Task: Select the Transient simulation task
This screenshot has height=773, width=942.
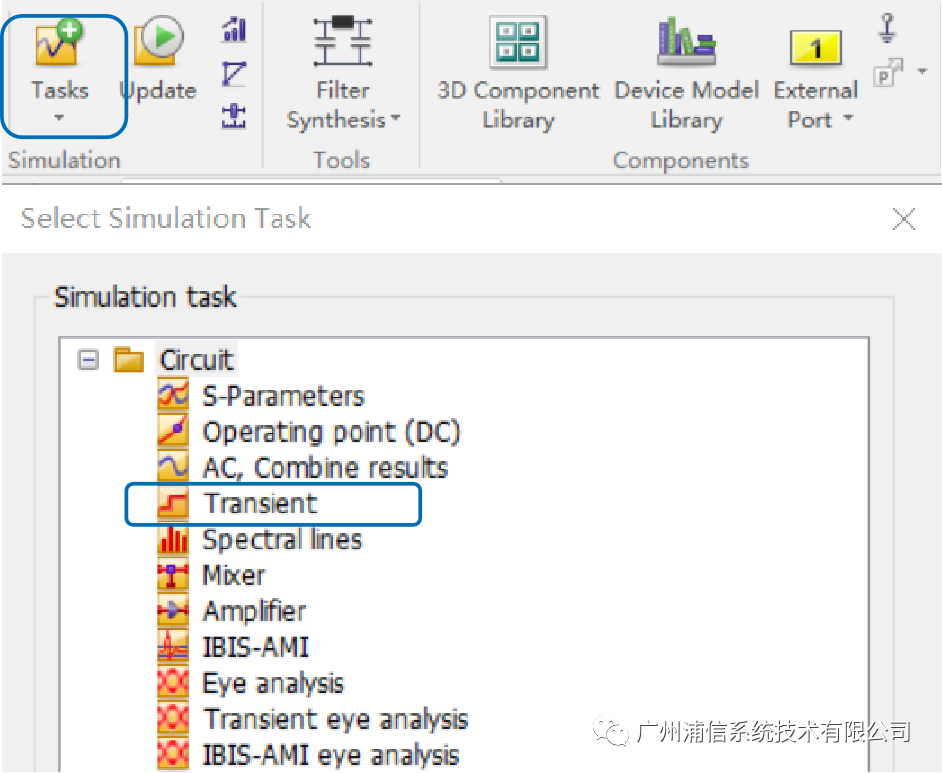Action: 260,504
